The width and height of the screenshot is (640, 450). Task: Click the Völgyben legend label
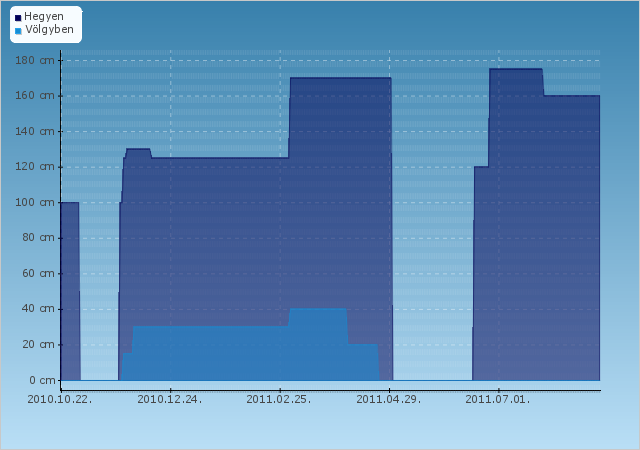tap(49, 29)
